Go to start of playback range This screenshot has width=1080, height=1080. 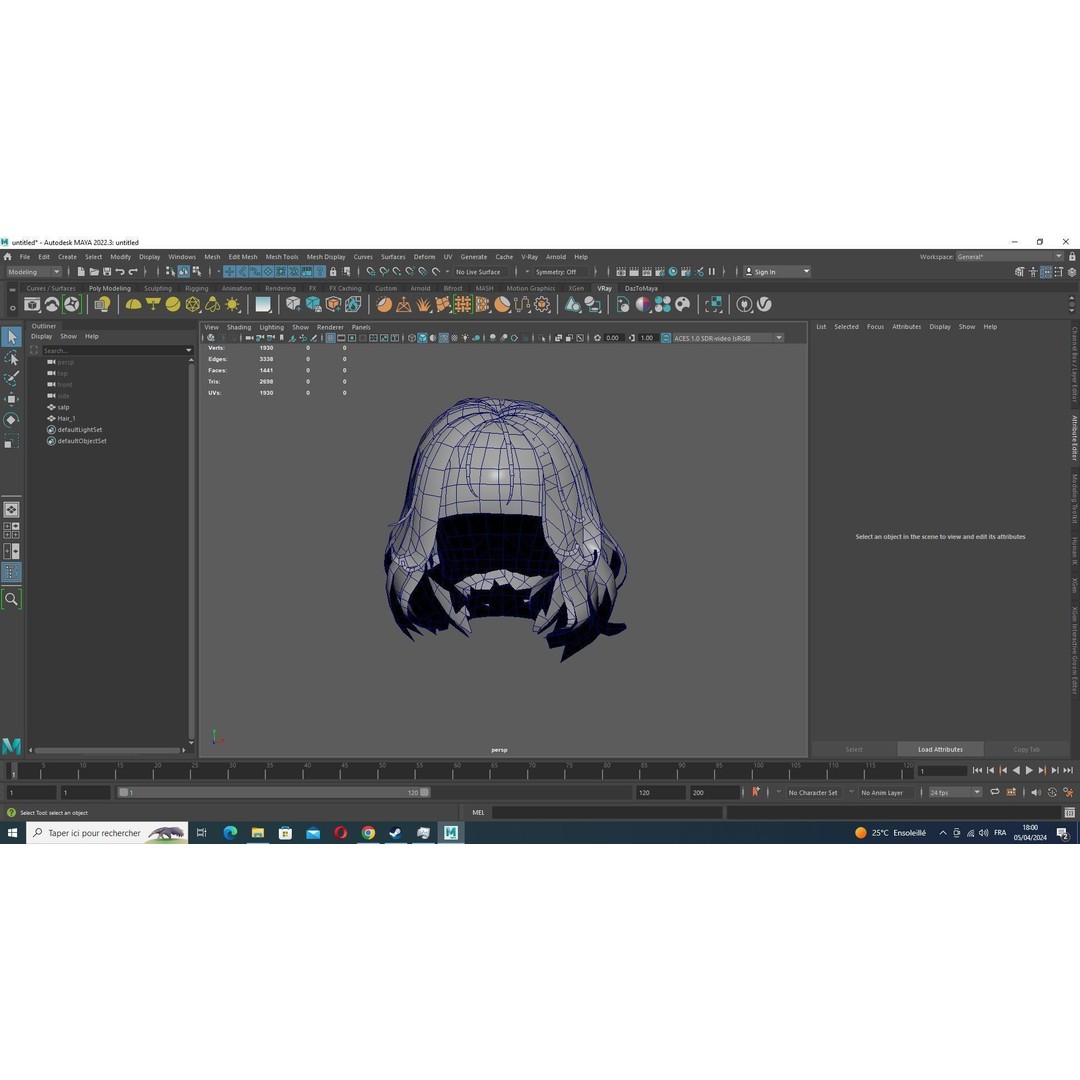tap(977, 771)
